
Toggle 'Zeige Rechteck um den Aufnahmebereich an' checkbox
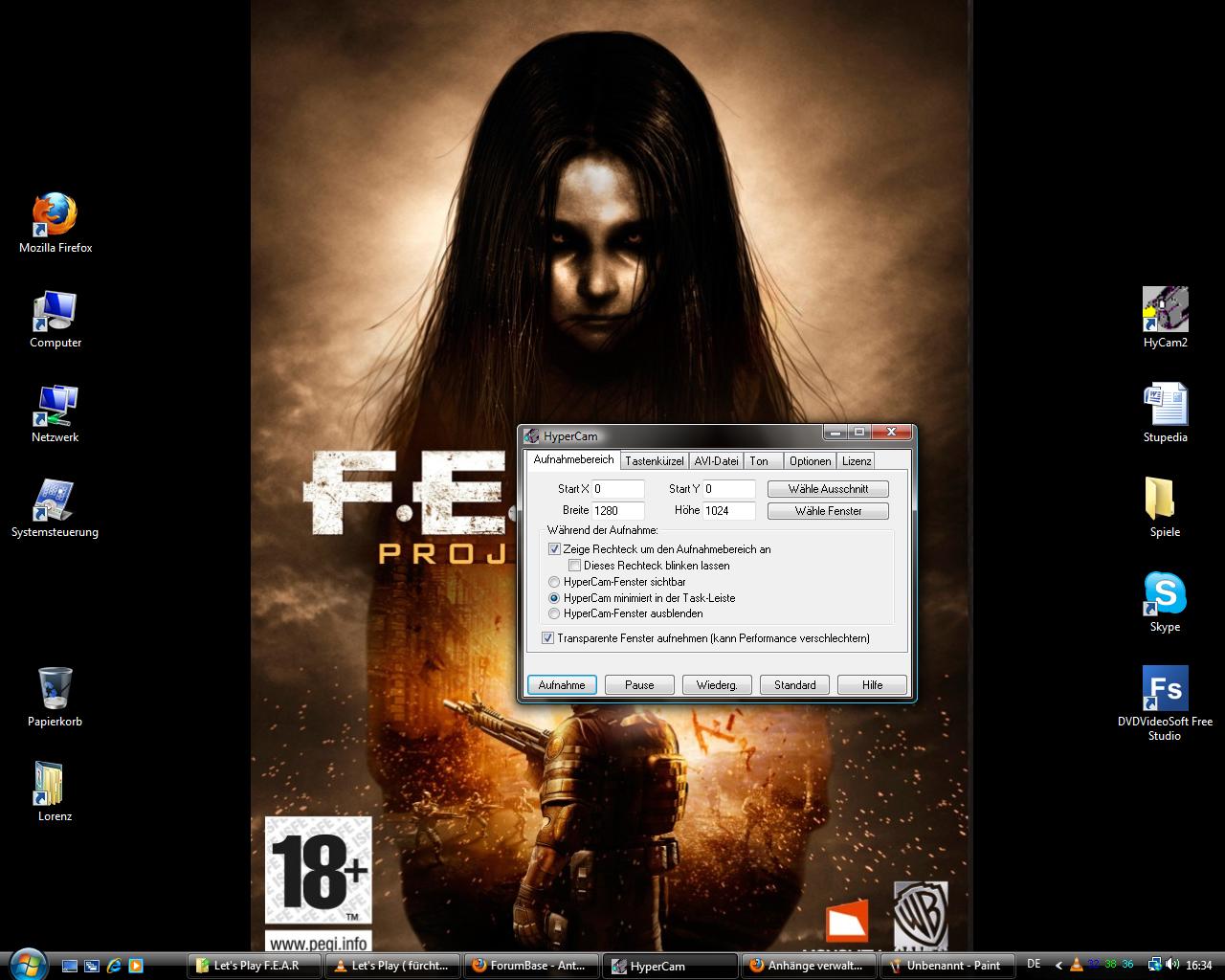554,549
